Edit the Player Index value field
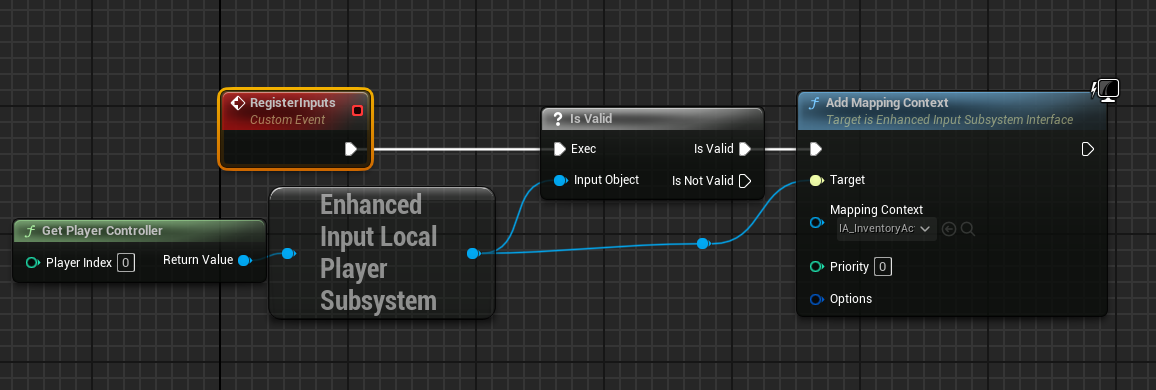 (126, 262)
